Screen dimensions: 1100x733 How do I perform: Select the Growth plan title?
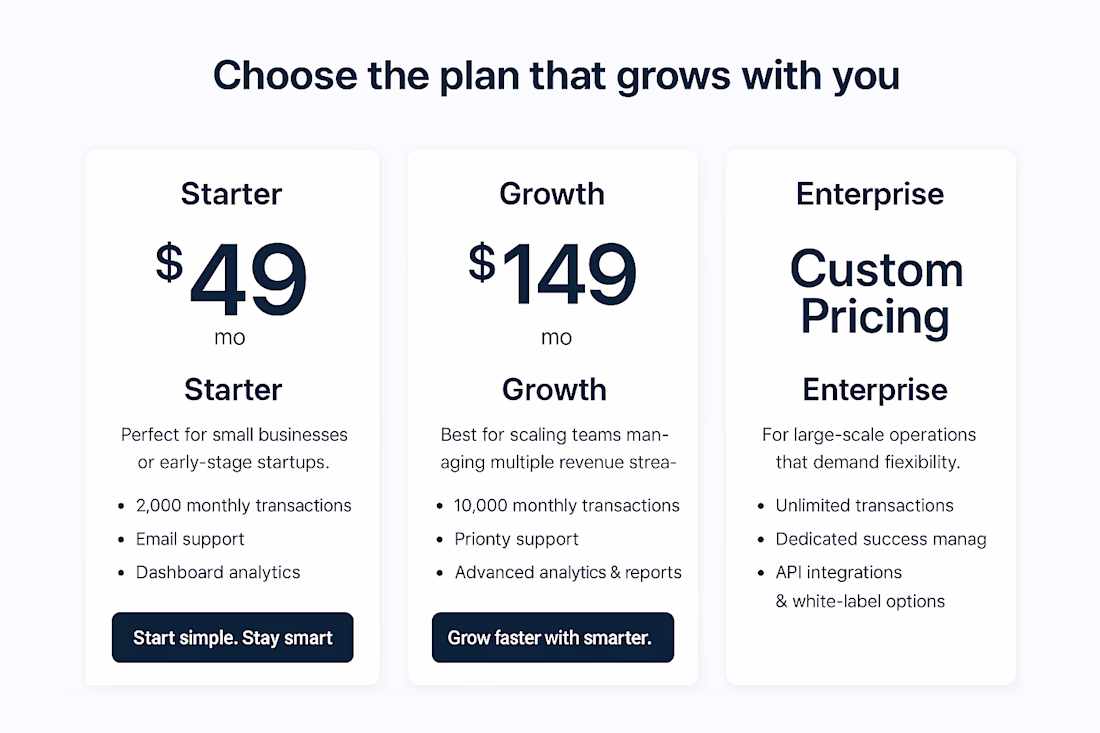click(x=551, y=194)
